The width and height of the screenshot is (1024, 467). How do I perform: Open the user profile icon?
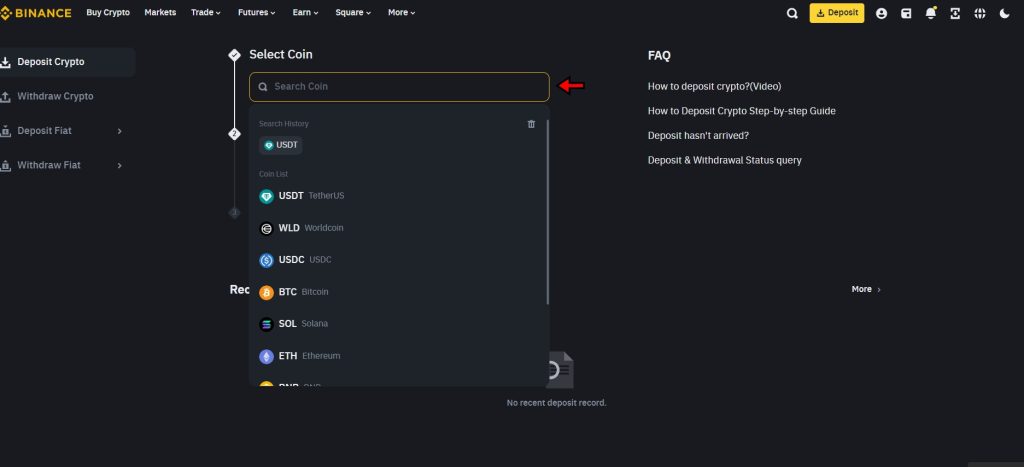click(881, 13)
